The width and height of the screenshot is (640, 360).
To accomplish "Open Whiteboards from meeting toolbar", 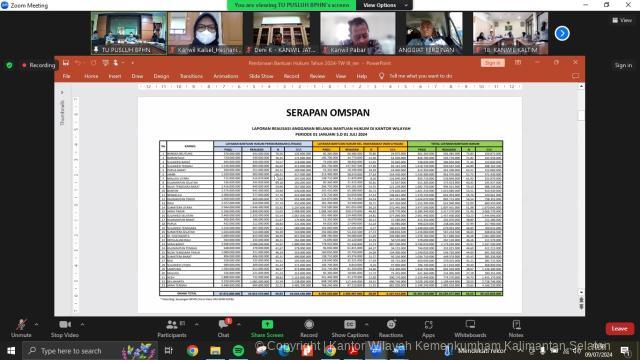I will point(470,328).
